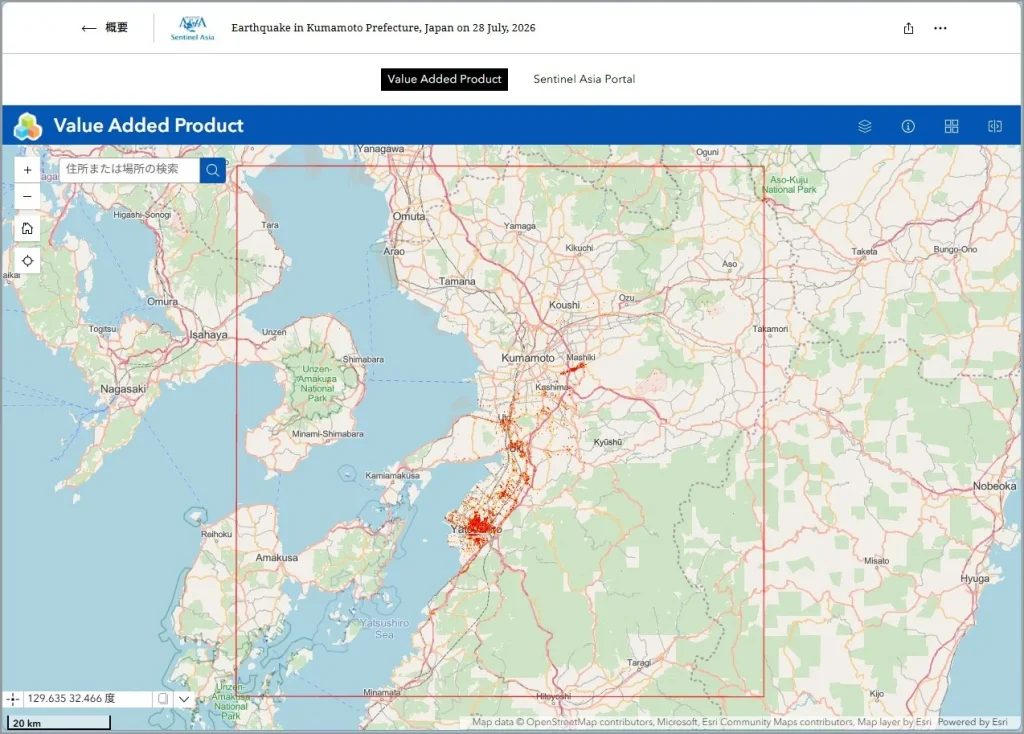Click the search magnifier button
This screenshot has height=734, width=1024.
(x=213, y=170)
